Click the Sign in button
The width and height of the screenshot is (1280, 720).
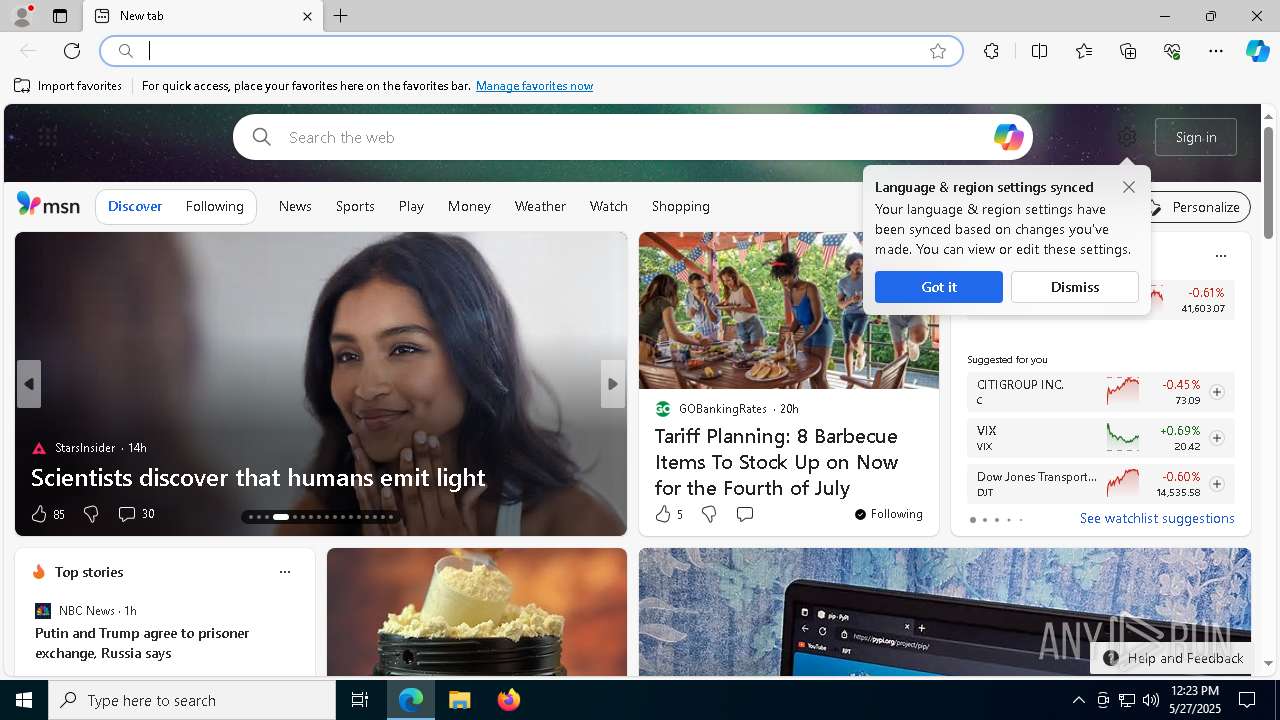(1196, 137)
